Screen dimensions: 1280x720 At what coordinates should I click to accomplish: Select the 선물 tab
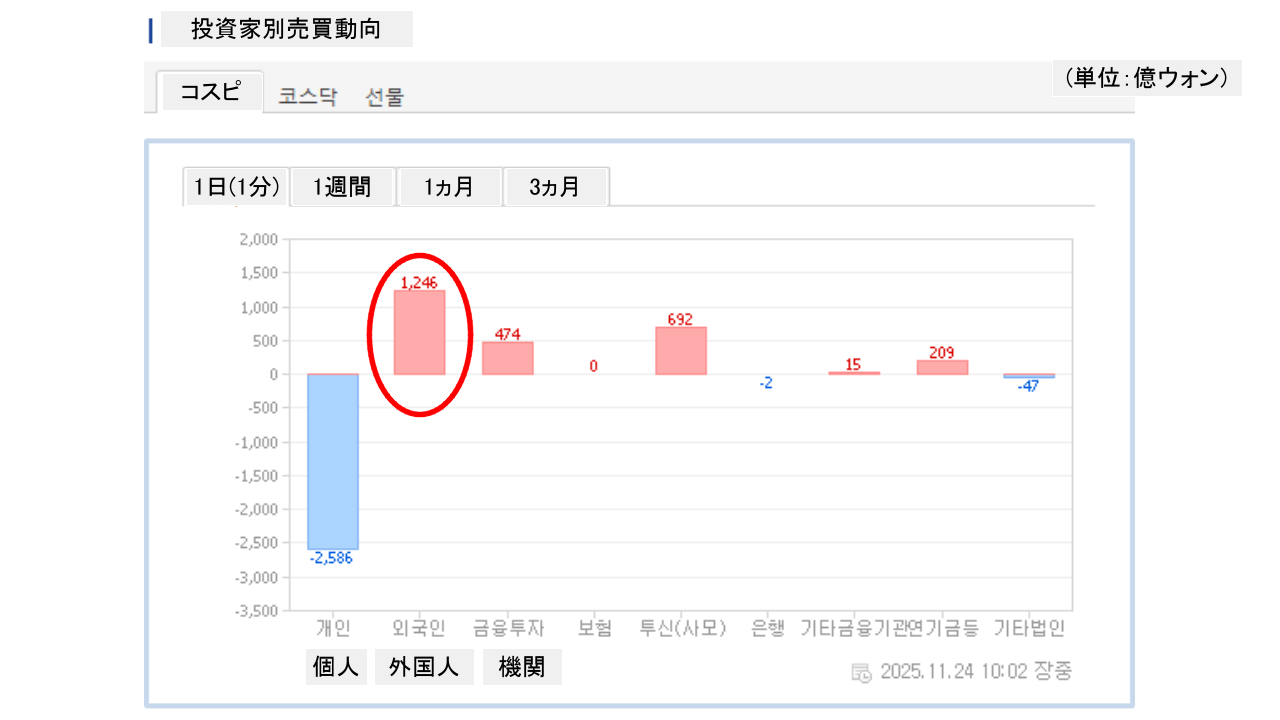click(385, 97)
